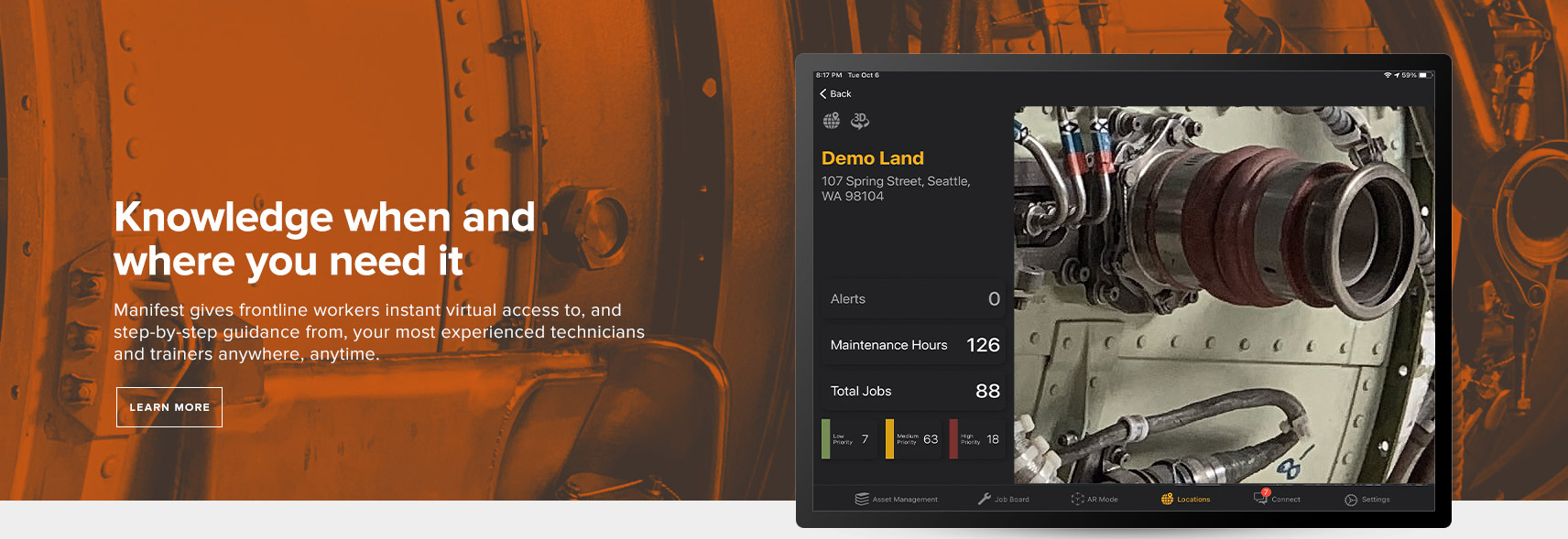Select the High Priority card
The width and height of the screenshot is (1568, 539).
[977, 439]
